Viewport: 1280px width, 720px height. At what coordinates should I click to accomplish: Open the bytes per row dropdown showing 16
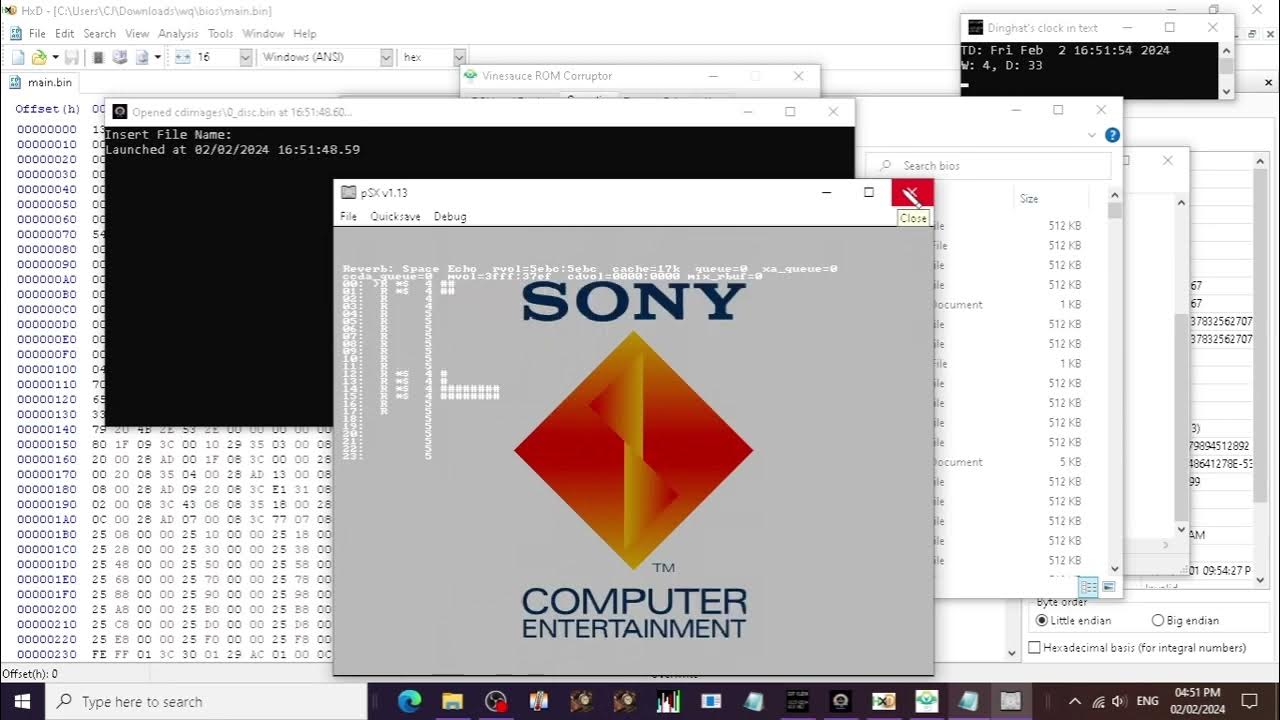pos(246,57)
